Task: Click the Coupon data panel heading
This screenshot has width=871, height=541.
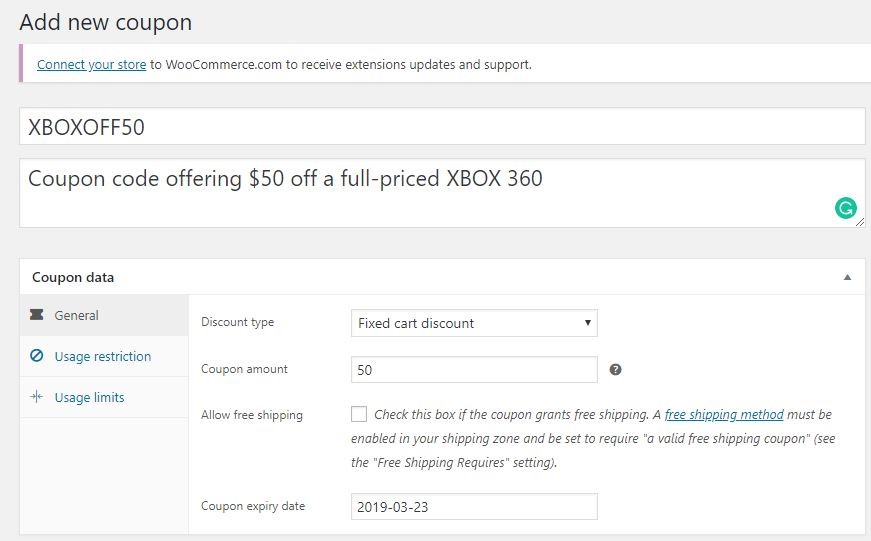Action: [73, 277]
